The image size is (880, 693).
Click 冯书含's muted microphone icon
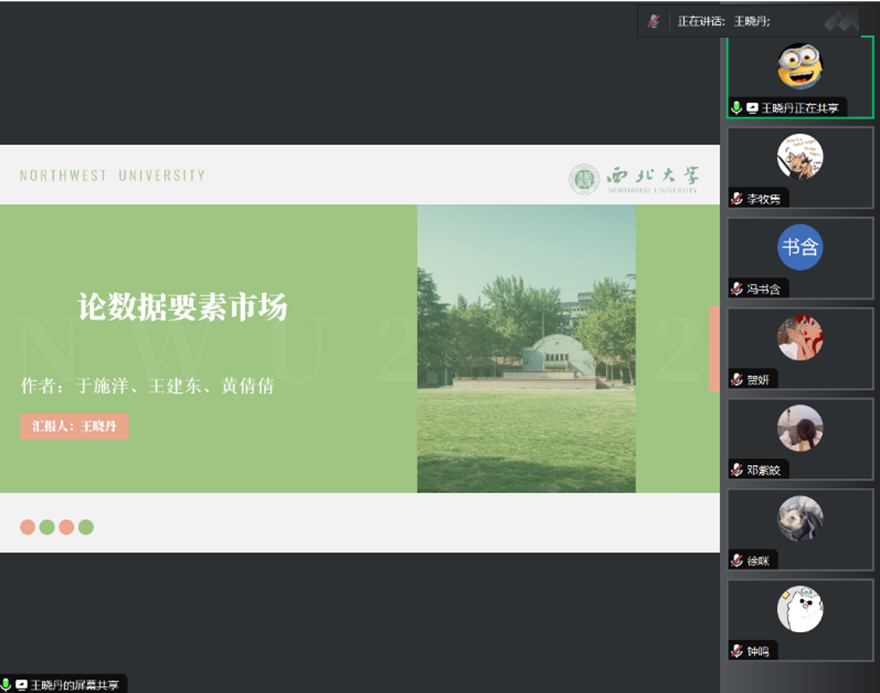point(737,289)
